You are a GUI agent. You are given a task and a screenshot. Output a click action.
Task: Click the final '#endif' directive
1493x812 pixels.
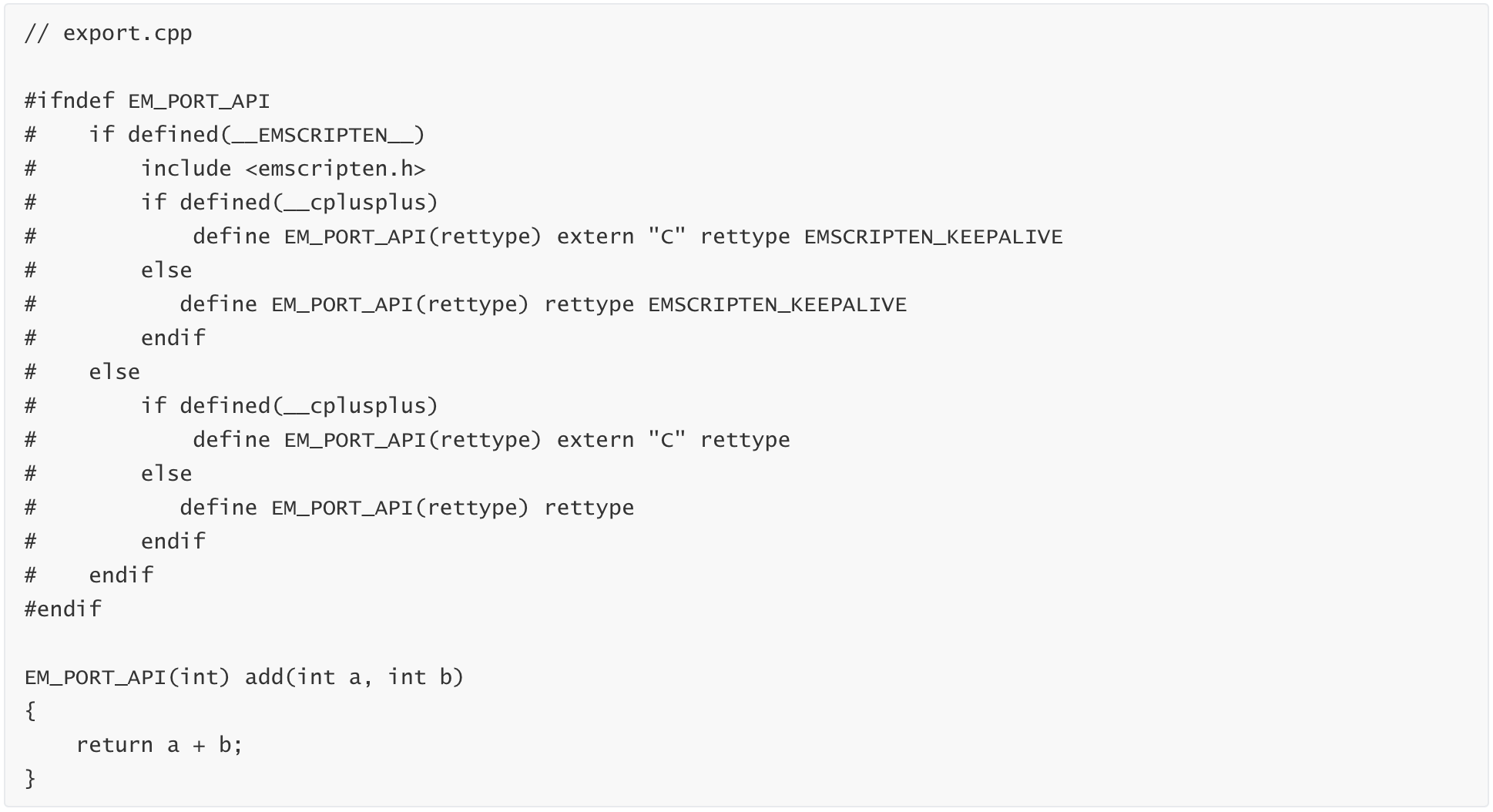point(63,609)
